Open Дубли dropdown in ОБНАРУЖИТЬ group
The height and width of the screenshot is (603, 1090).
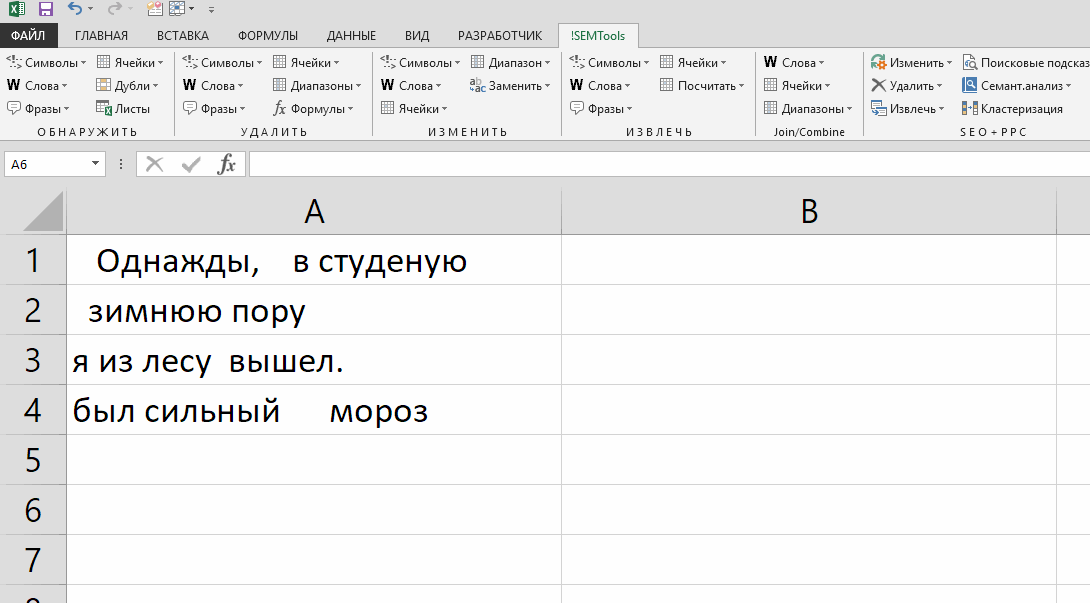[x=127, y=86]
